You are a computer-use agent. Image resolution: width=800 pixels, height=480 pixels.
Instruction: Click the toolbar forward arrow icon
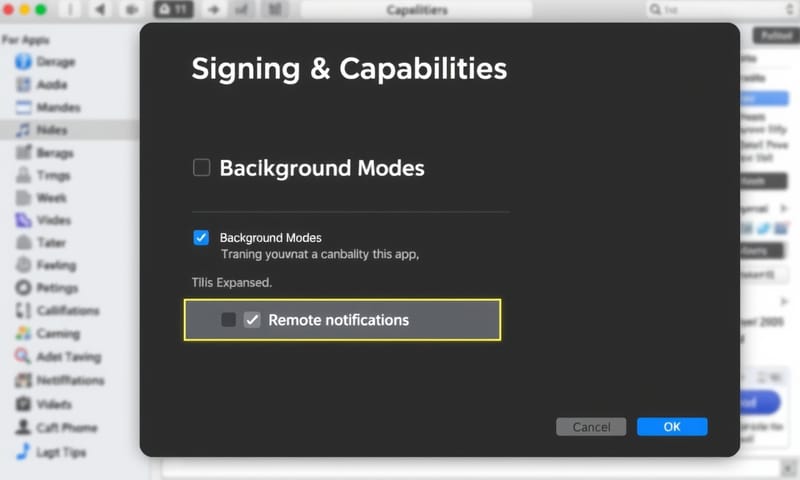click(214, 10)
